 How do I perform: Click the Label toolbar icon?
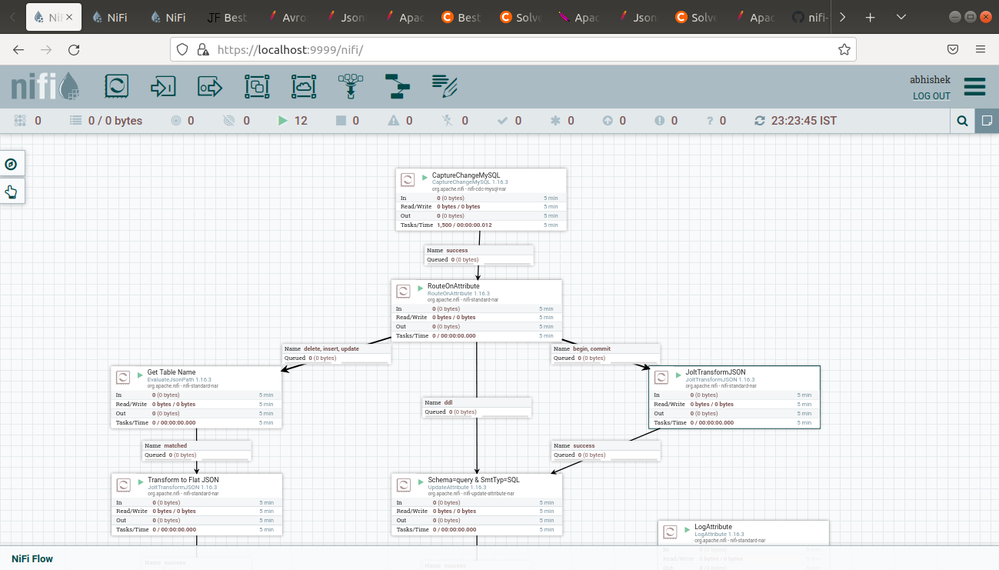coord(445,87)
